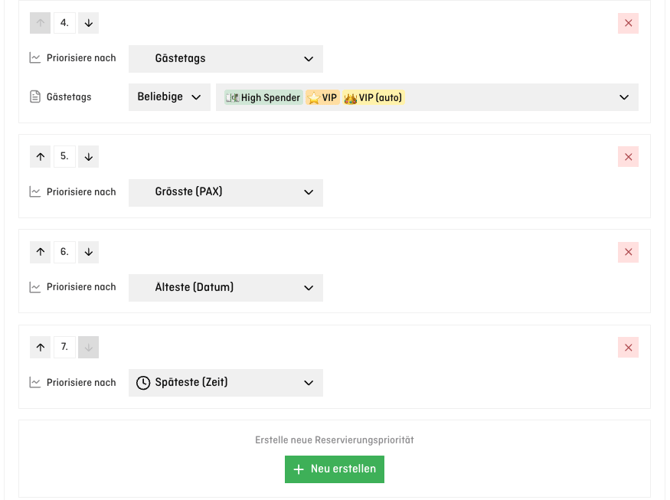
Task: Click the priority number 5 field
Action: click(x=64, y=157)
